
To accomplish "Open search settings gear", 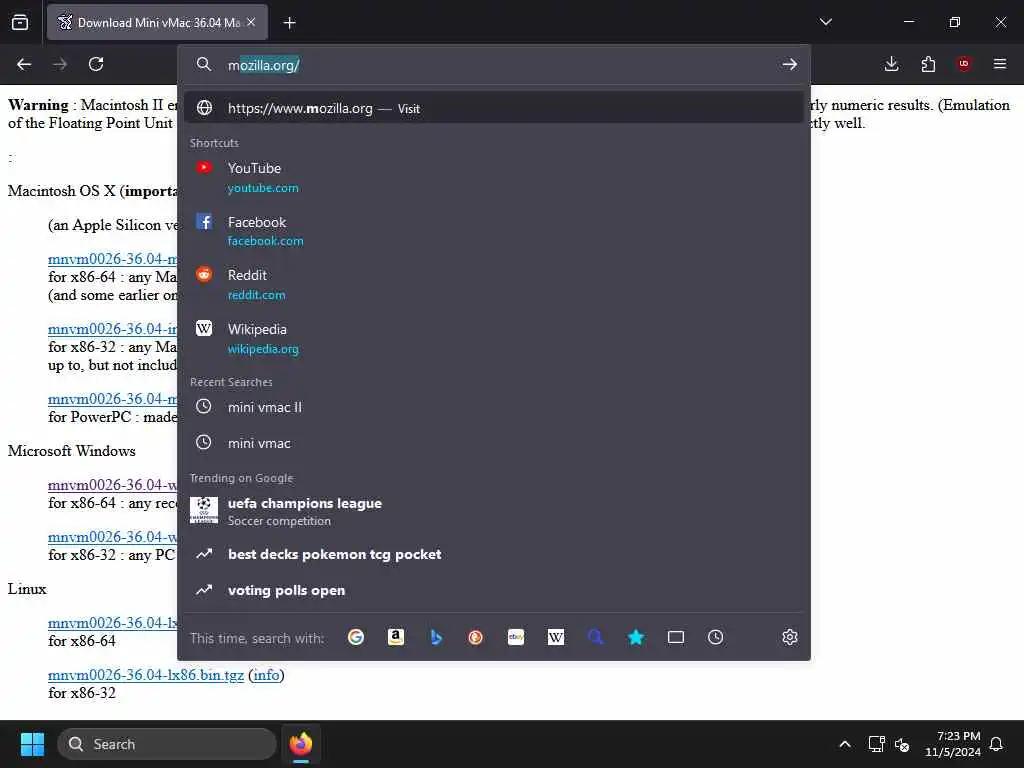I will (x=790, y=637).
